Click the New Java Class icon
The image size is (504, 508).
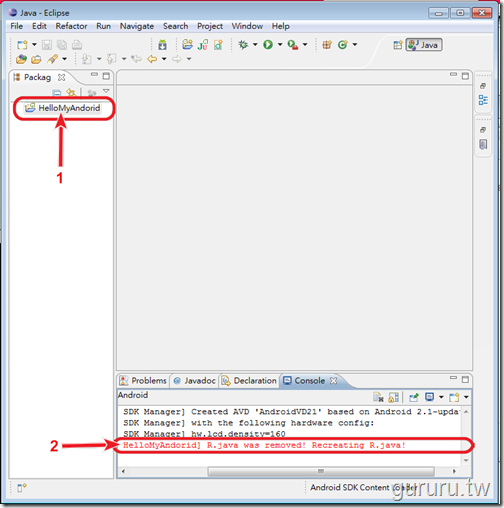click(x=342, y=45)
